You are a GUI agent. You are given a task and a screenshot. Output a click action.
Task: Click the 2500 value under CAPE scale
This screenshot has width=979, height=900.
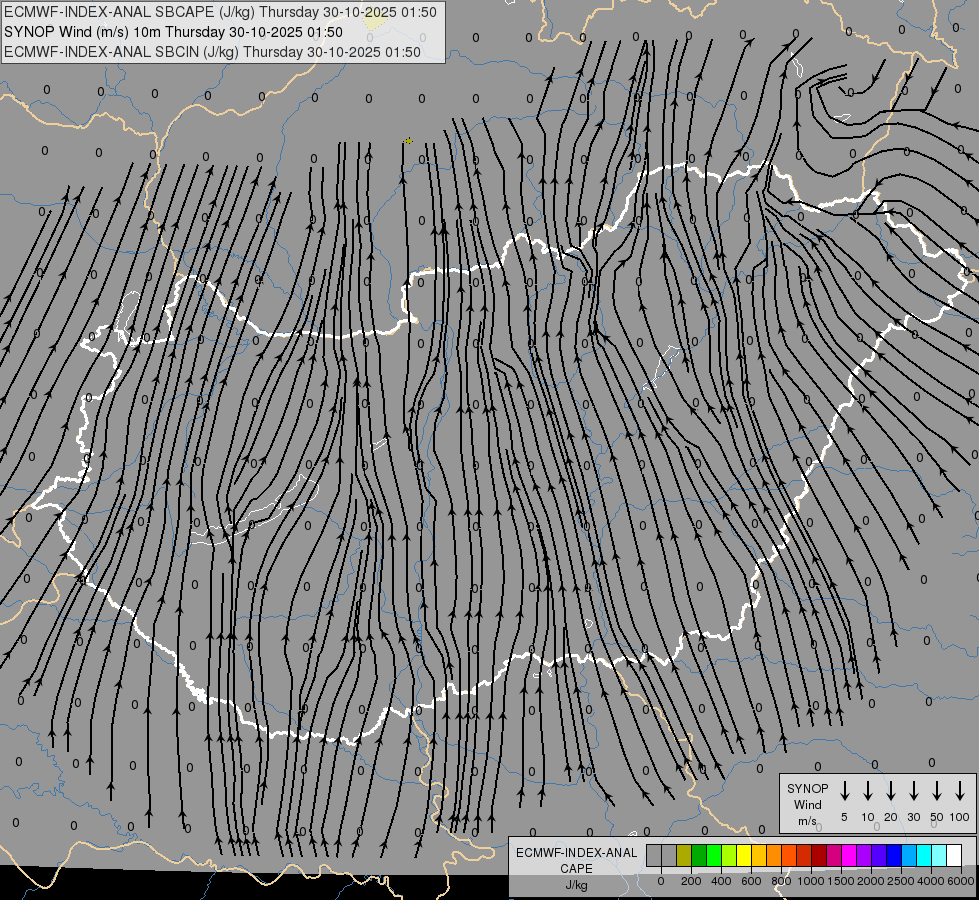[901, 881]
